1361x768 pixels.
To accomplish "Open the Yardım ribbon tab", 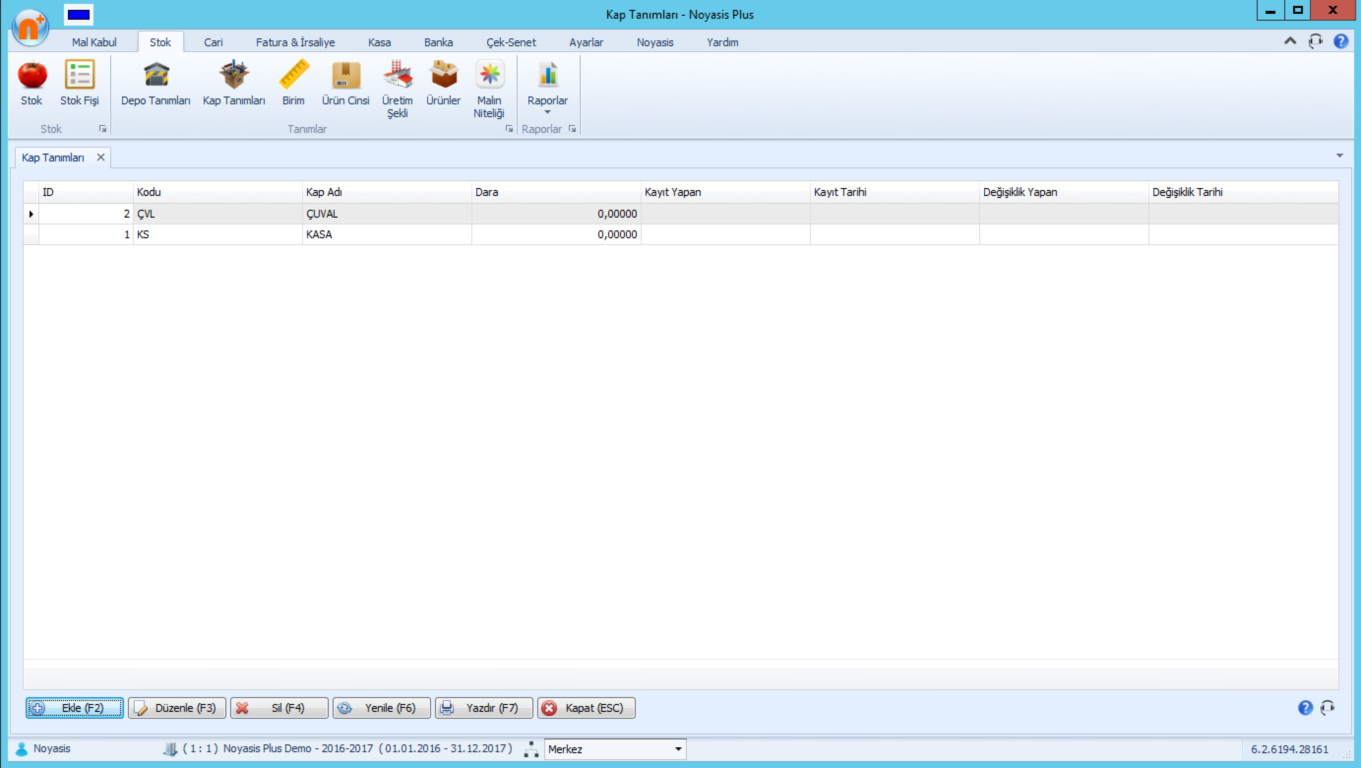I will (x=722, y=43).
